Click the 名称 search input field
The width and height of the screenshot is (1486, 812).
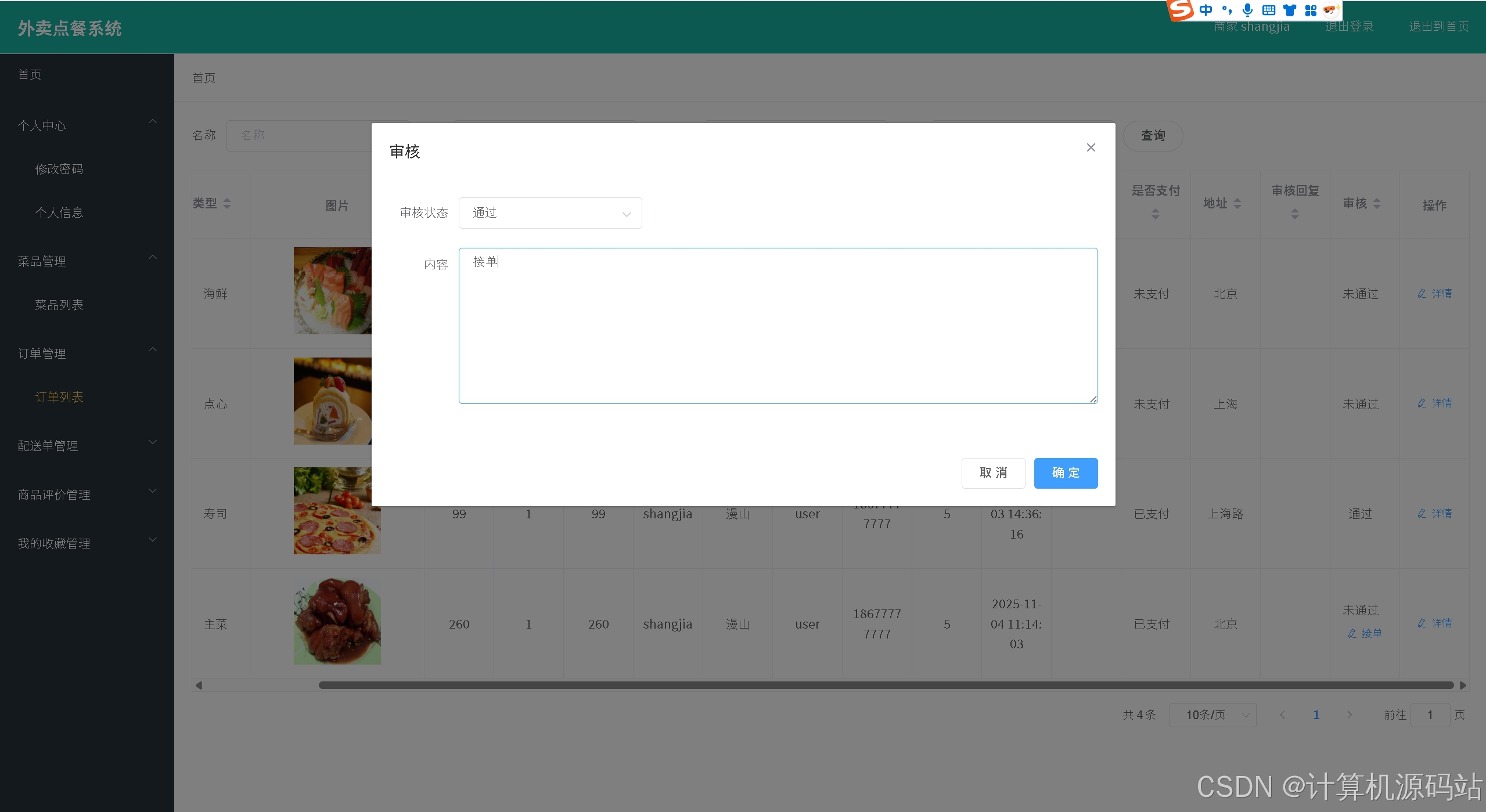coord(299,136)
